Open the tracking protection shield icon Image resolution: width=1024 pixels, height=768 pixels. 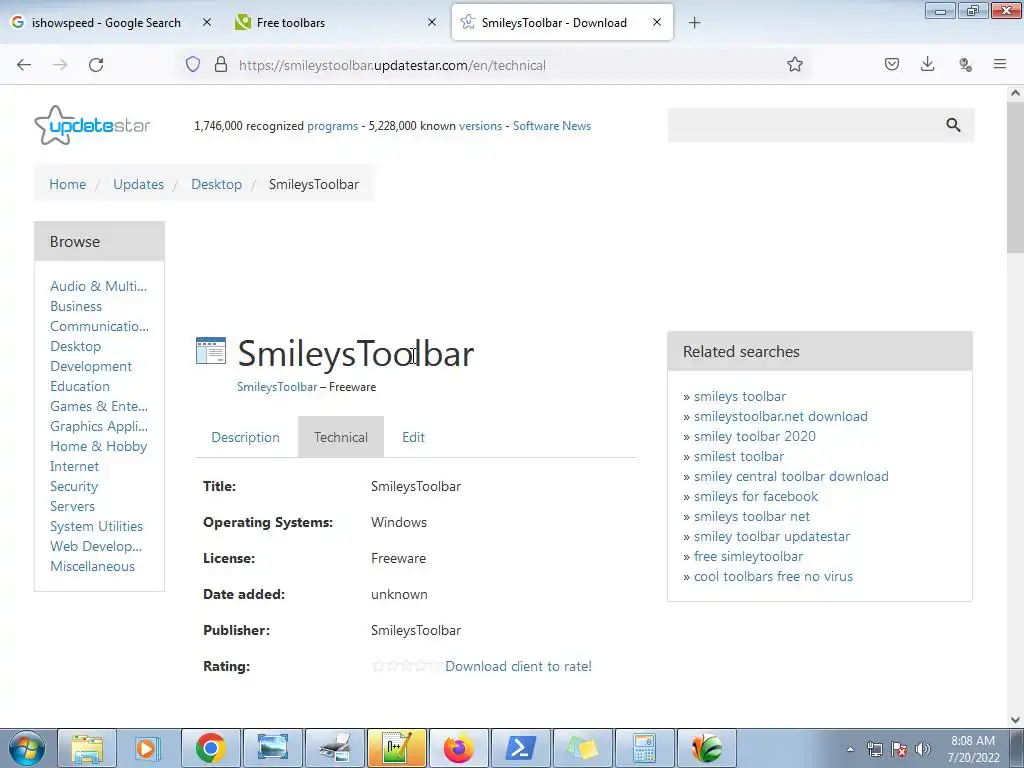click(x=193, y=65)
